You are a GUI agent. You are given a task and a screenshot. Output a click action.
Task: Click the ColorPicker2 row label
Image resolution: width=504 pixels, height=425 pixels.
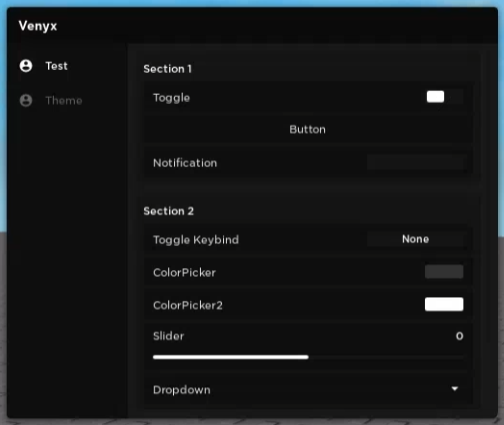tap(188, 305)
